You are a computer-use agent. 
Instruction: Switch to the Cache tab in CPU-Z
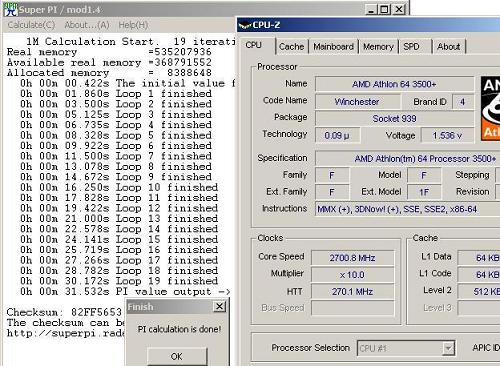(292, 47)
